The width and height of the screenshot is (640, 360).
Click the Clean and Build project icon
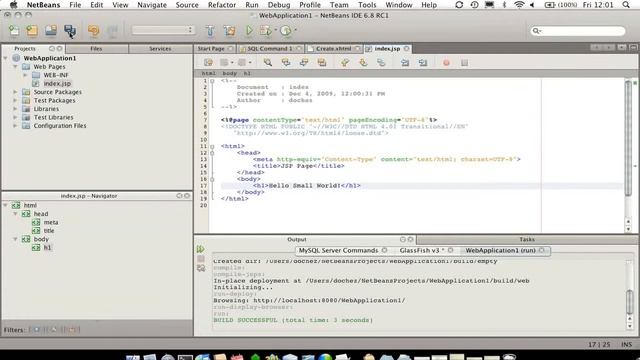tap(229, 31)
